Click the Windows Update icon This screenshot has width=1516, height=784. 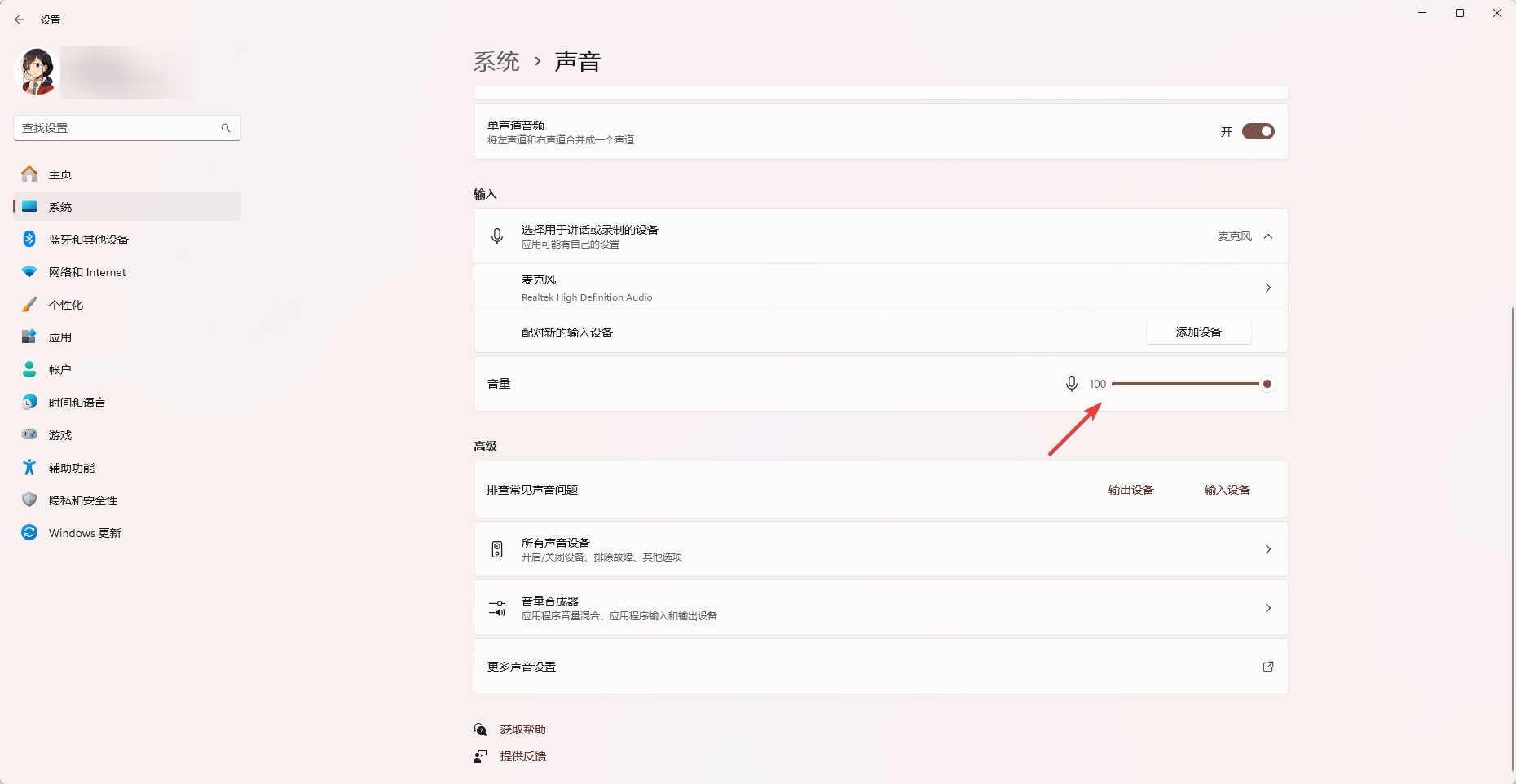pos(29,532)
